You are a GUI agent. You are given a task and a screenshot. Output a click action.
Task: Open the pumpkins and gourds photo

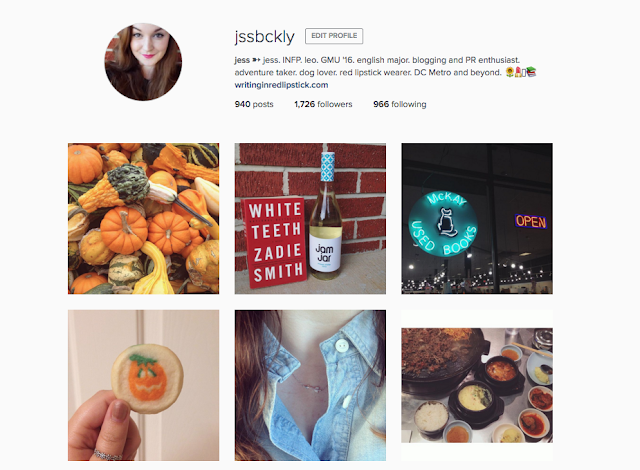tap(143, 218)
